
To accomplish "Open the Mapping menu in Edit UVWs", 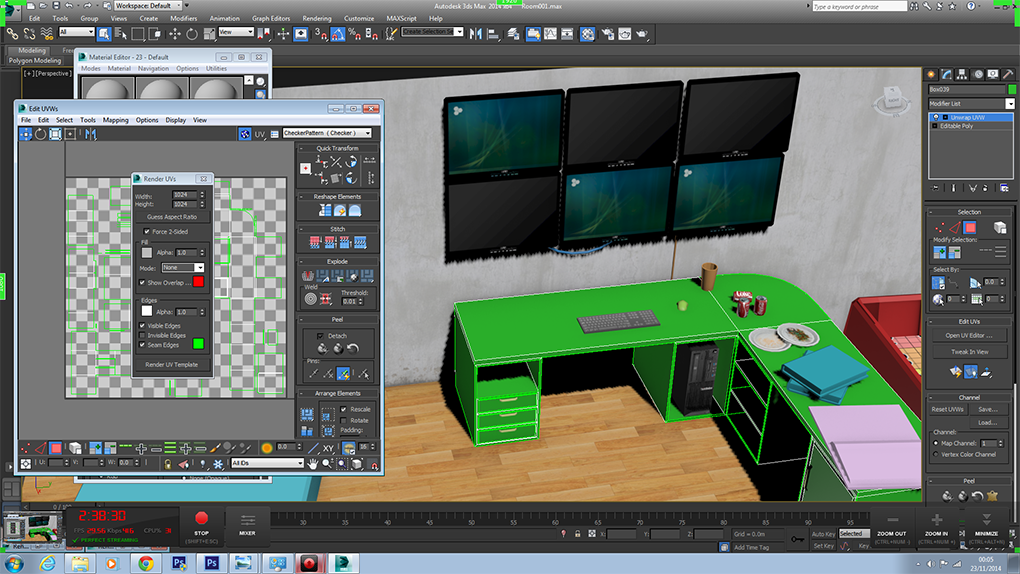I will [116, 120].
